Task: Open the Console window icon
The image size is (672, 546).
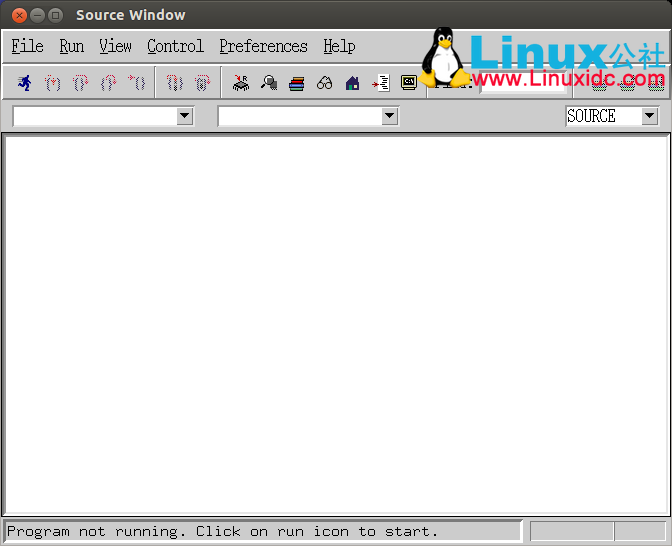Action: (x=409, y=82)
